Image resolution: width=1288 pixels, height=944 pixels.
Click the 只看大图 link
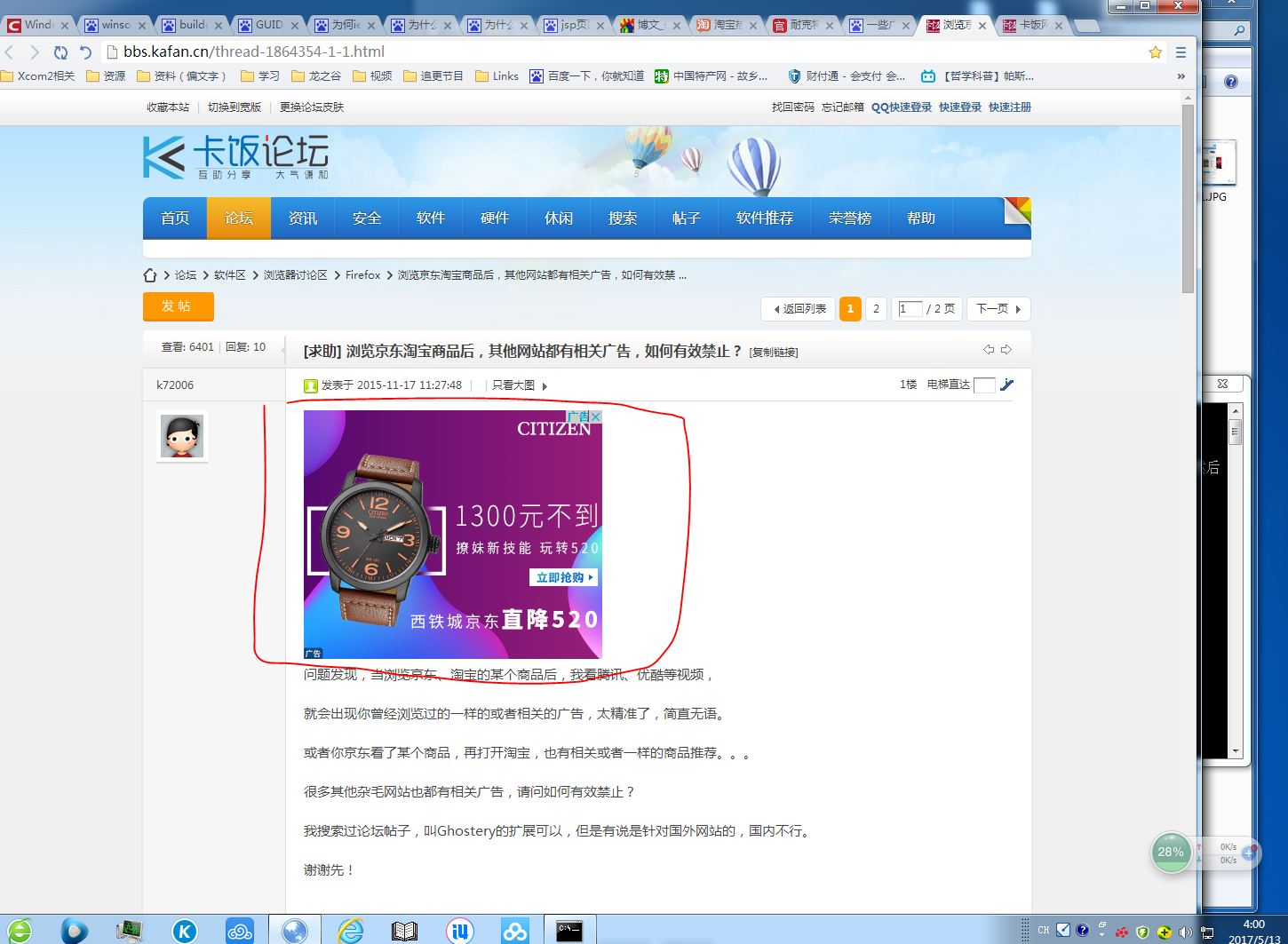(x=513, y=385)
